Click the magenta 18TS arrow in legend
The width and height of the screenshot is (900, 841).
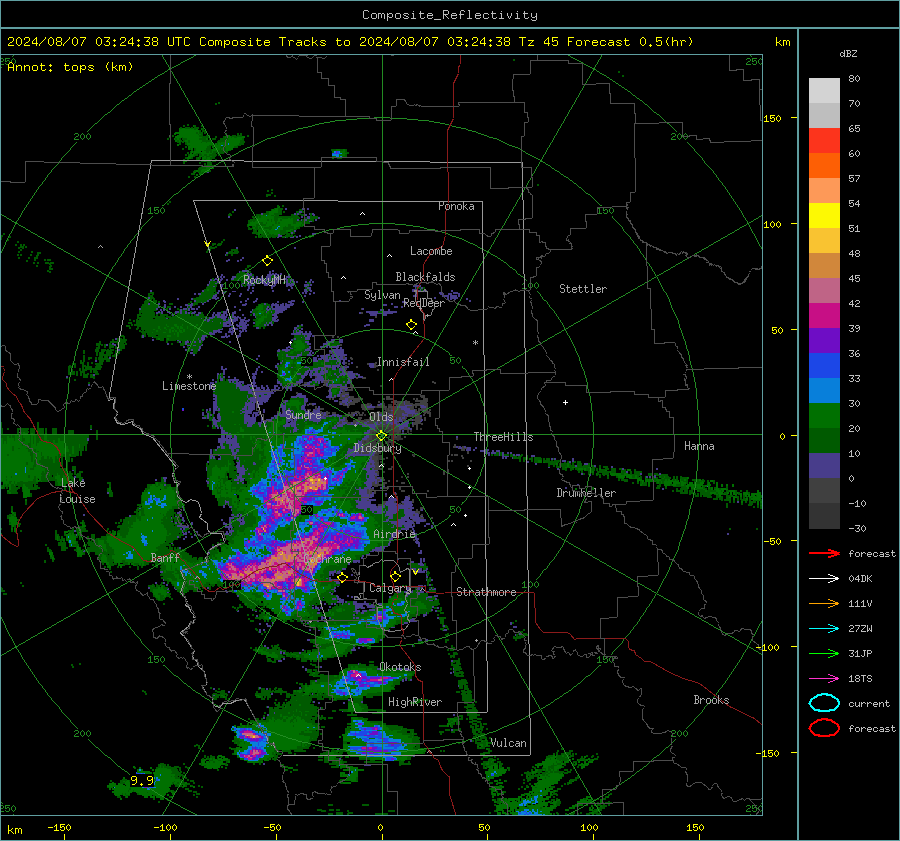click(824, 679)
